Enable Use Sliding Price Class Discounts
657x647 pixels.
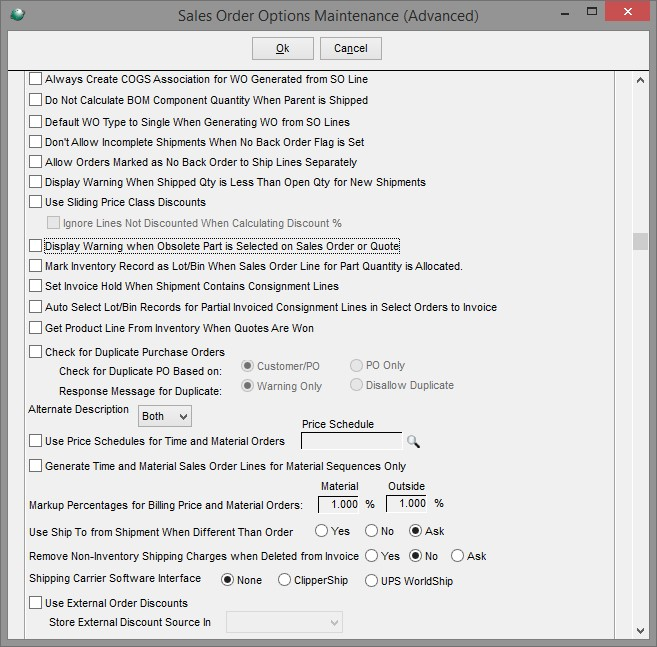coord(36,202)
